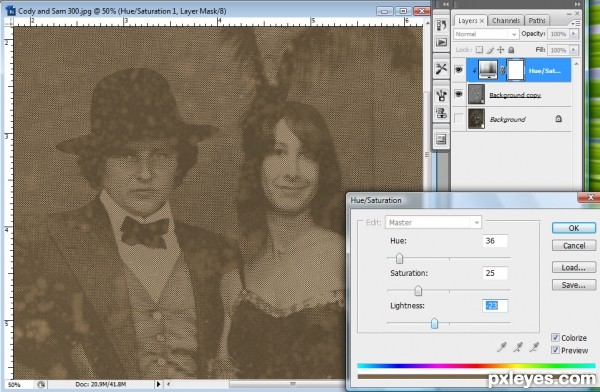600x392 pixels.
Task: Open the status bar info arrow menu
Action: (158, 384)
